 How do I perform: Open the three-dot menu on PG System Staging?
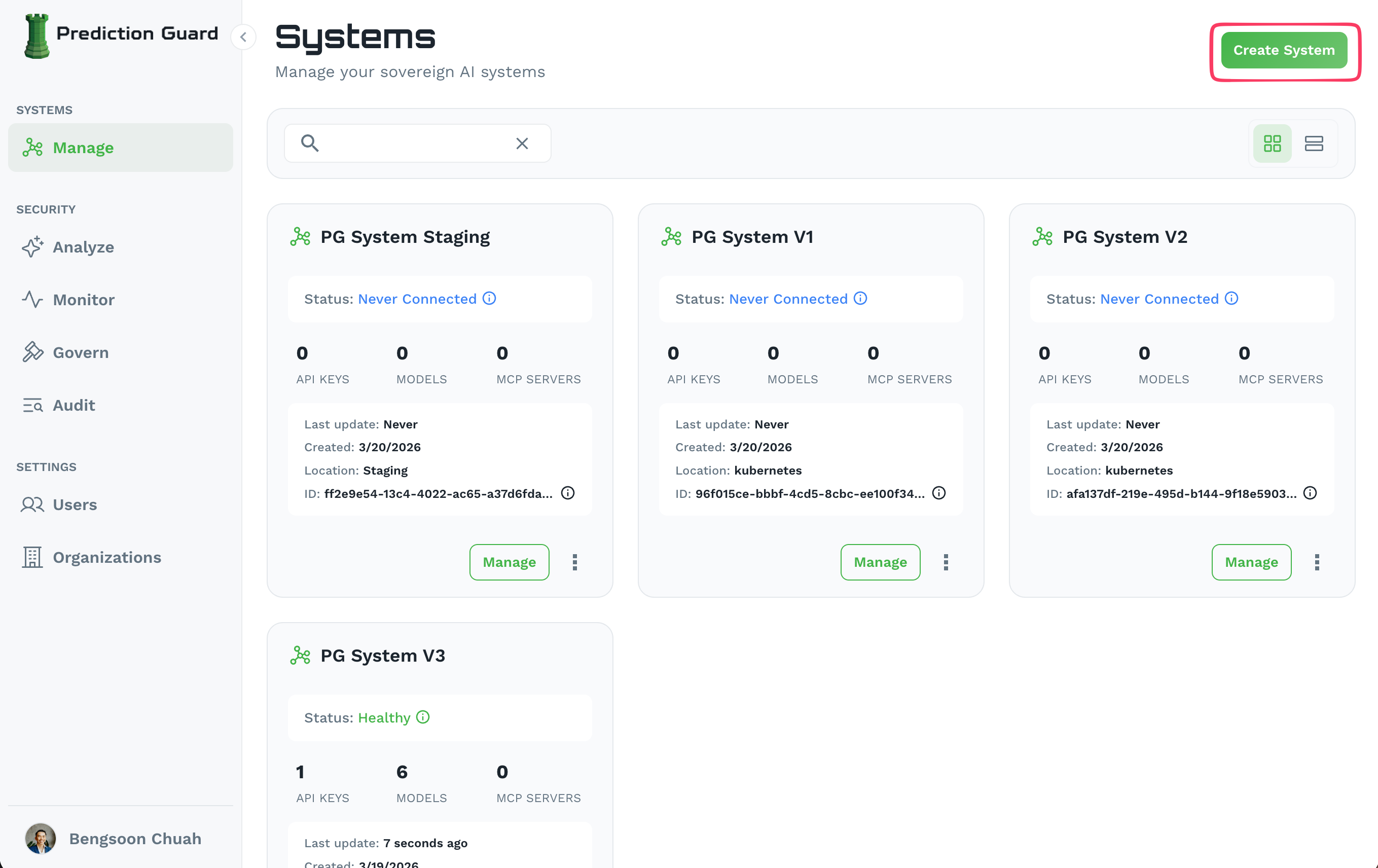click(574, 562)
